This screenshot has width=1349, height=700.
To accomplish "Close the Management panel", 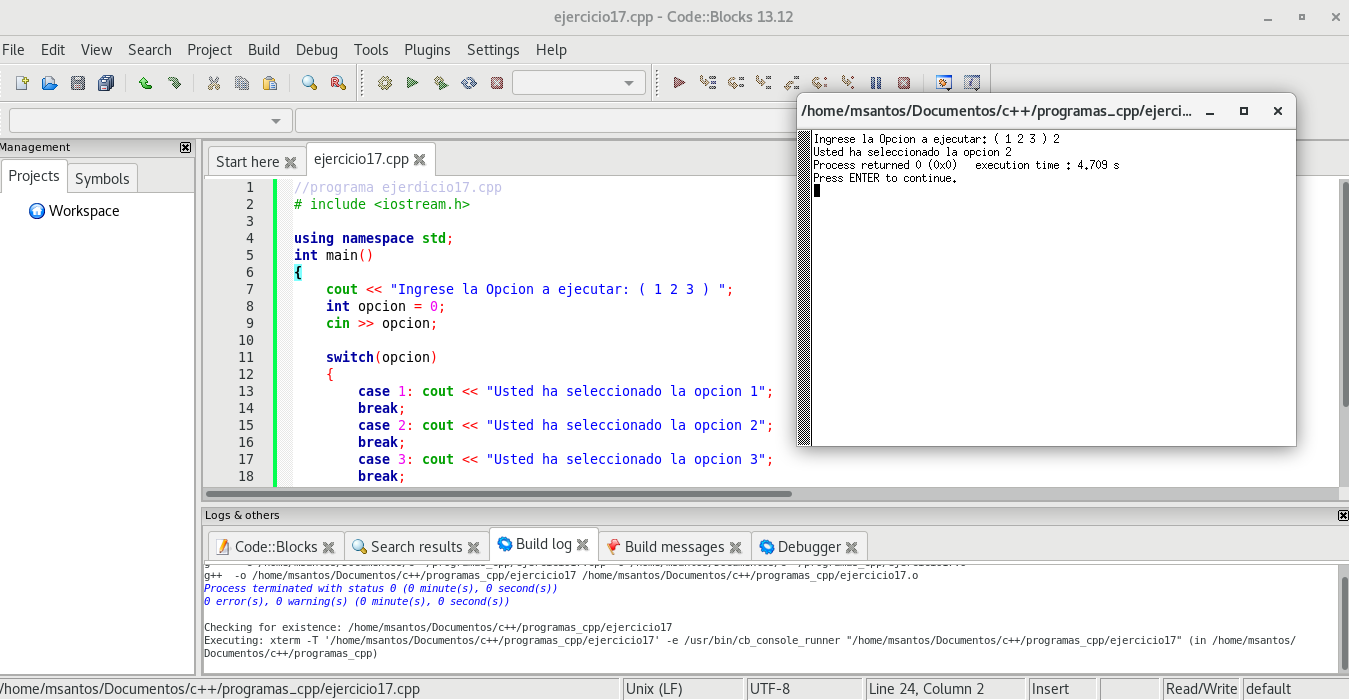I will click(185, 147).
